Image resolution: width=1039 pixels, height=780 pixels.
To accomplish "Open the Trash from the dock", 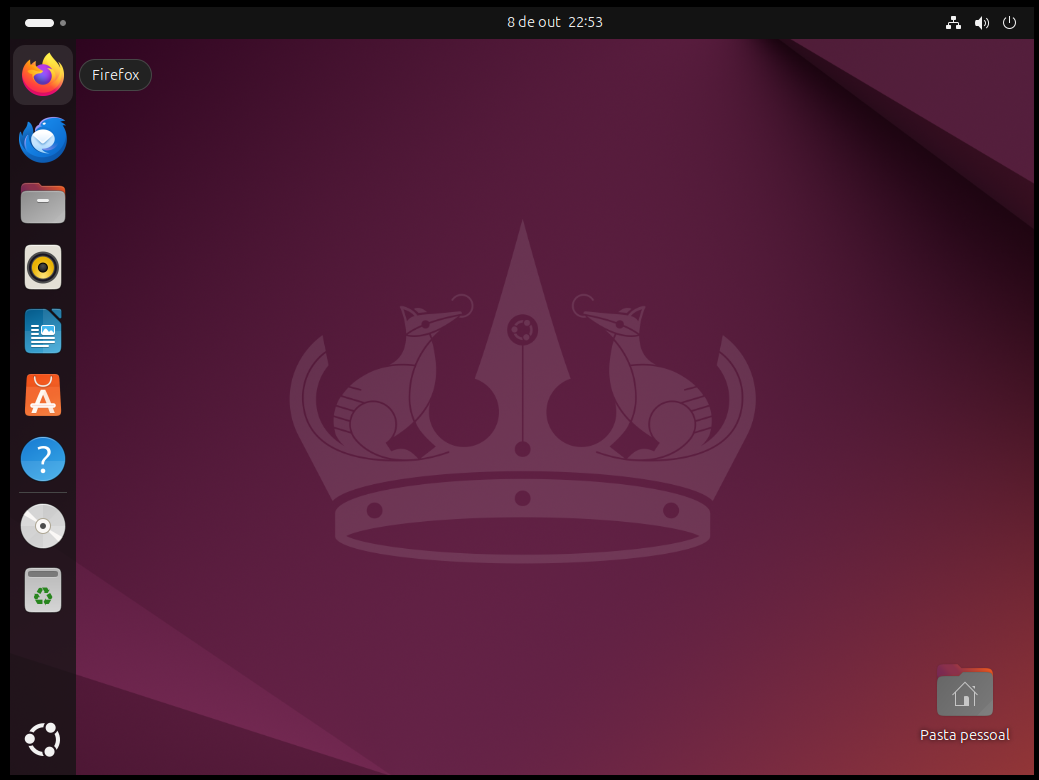I will [x=42, y=589].
